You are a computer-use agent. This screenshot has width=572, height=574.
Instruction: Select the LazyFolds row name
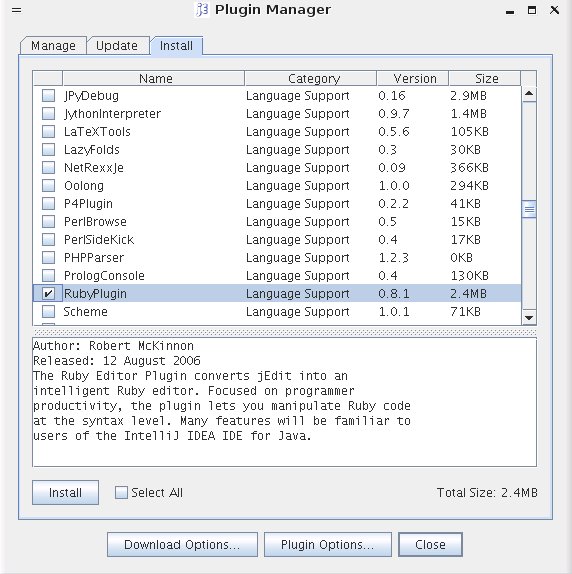point(92,149)
